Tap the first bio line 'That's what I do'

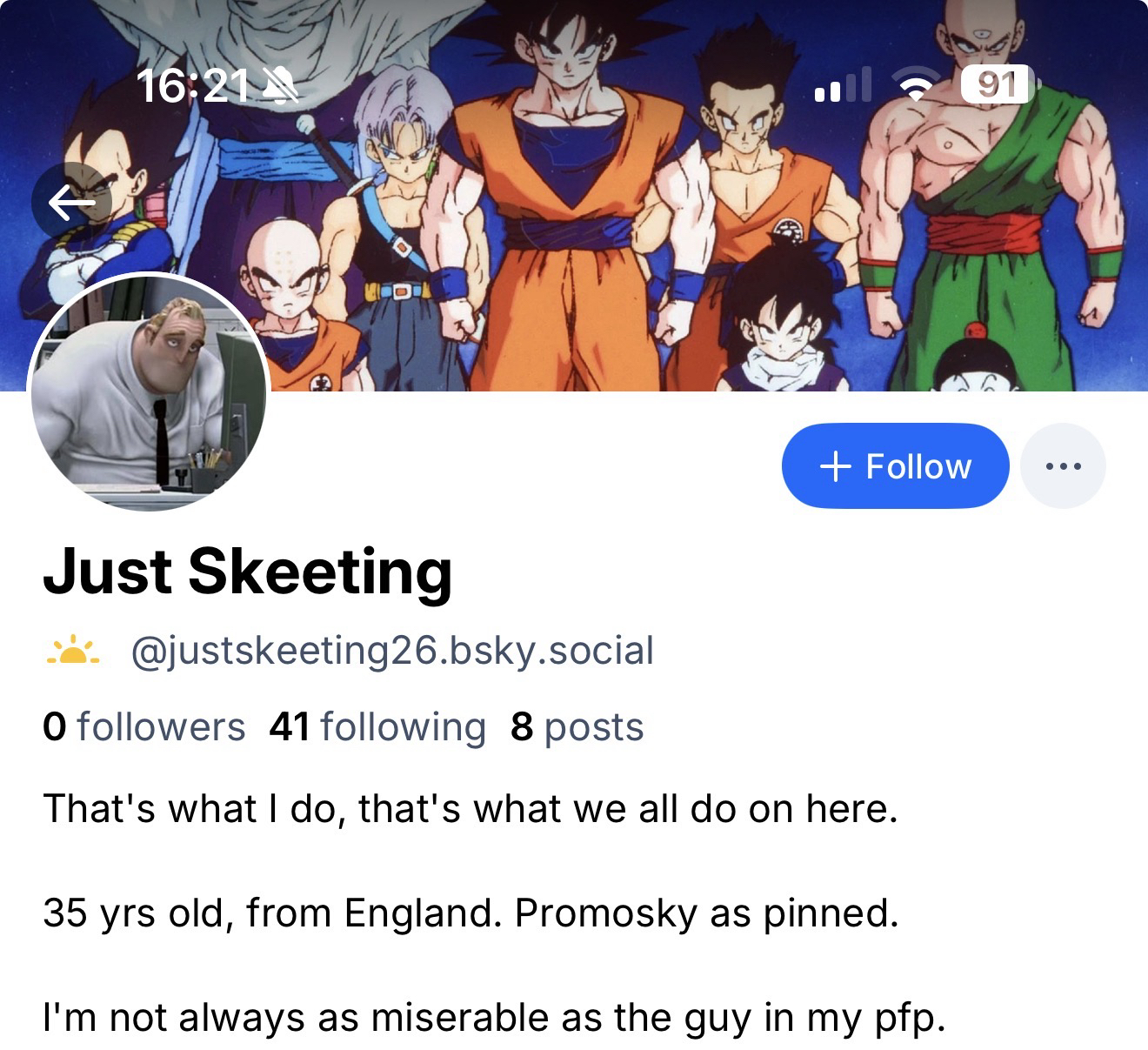470,809
